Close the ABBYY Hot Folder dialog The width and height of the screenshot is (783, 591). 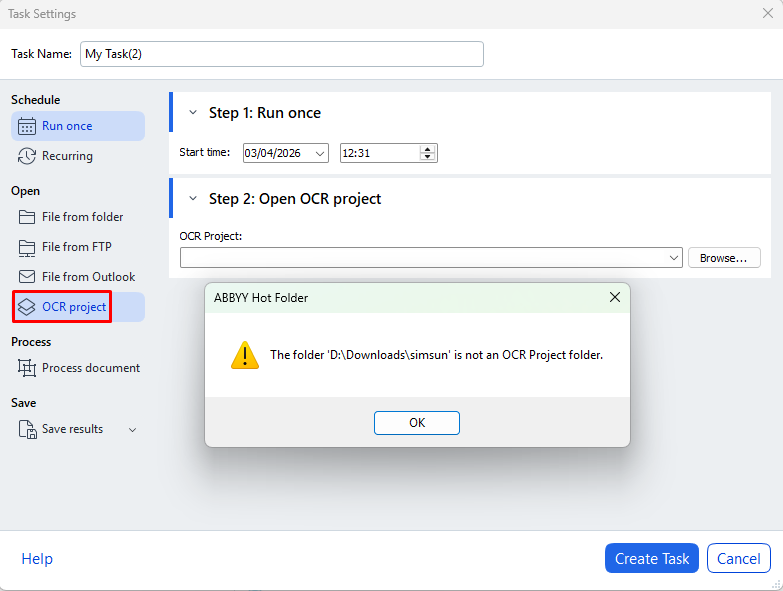point(615,297)
